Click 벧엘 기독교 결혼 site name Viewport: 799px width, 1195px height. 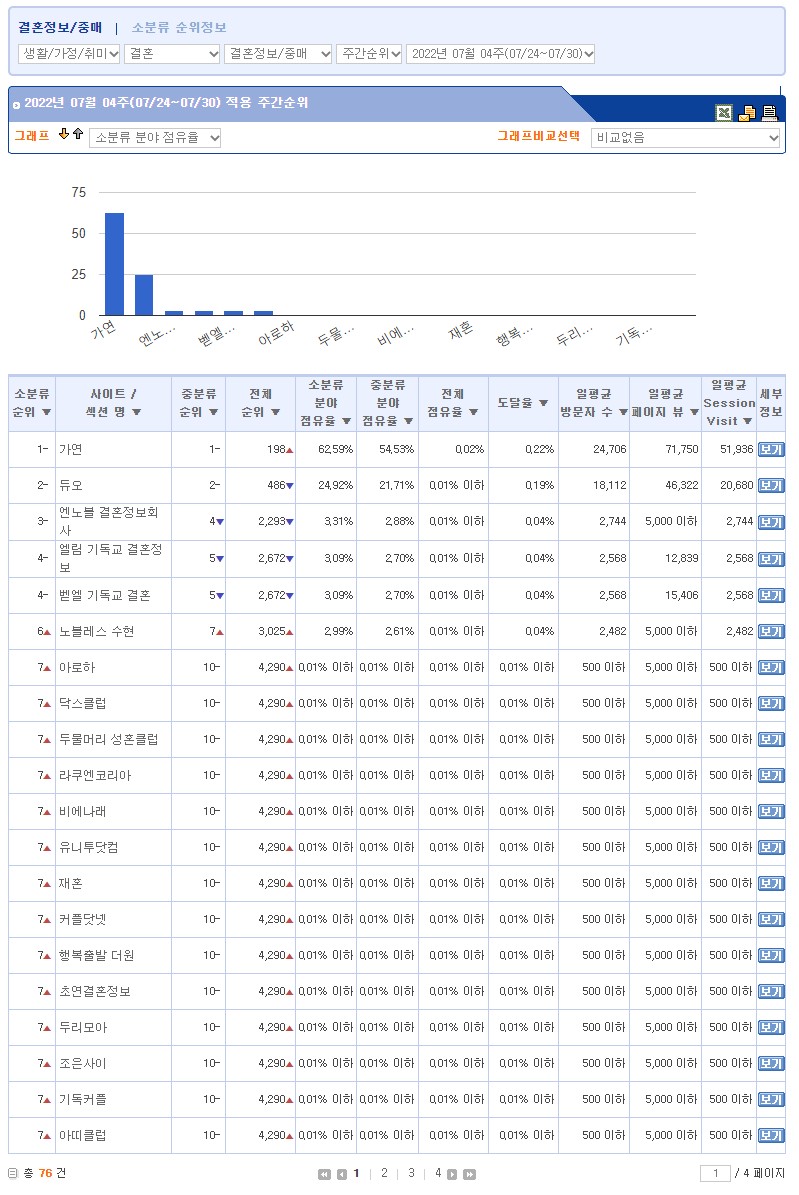tap(104, 595)
